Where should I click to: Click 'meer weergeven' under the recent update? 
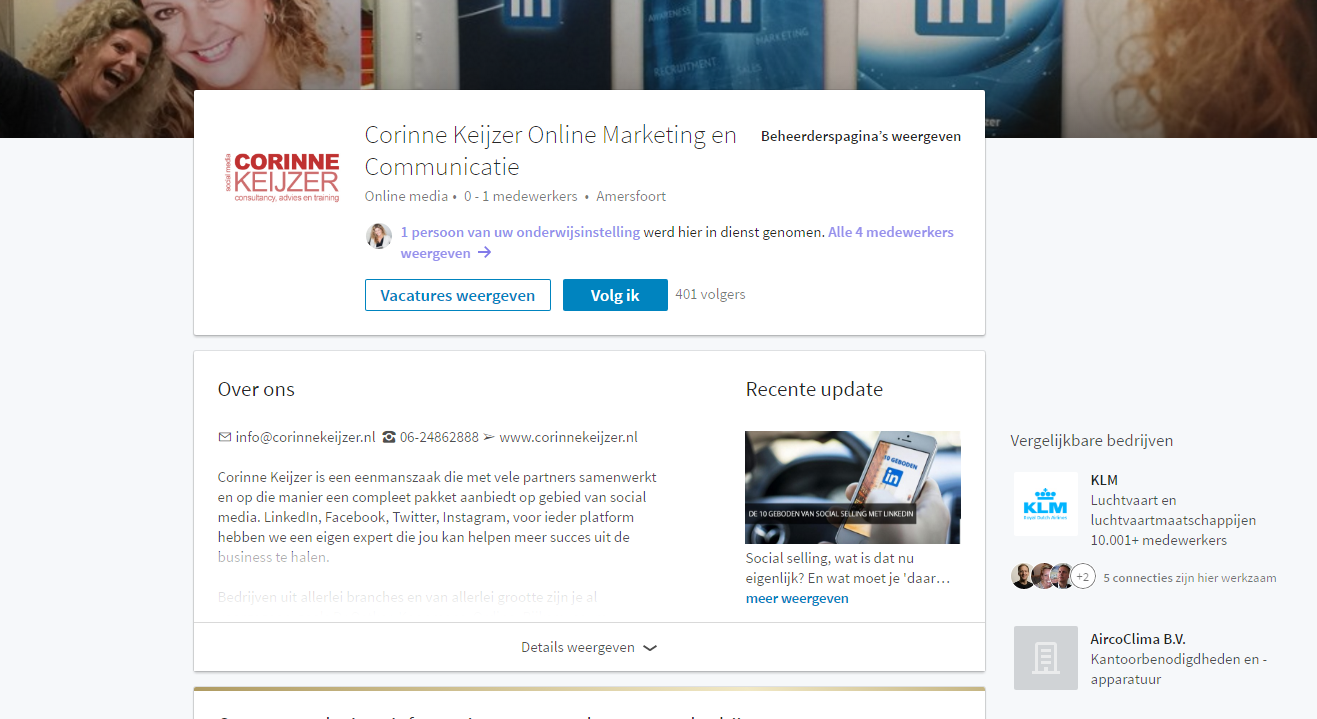(x=797, y=598)
